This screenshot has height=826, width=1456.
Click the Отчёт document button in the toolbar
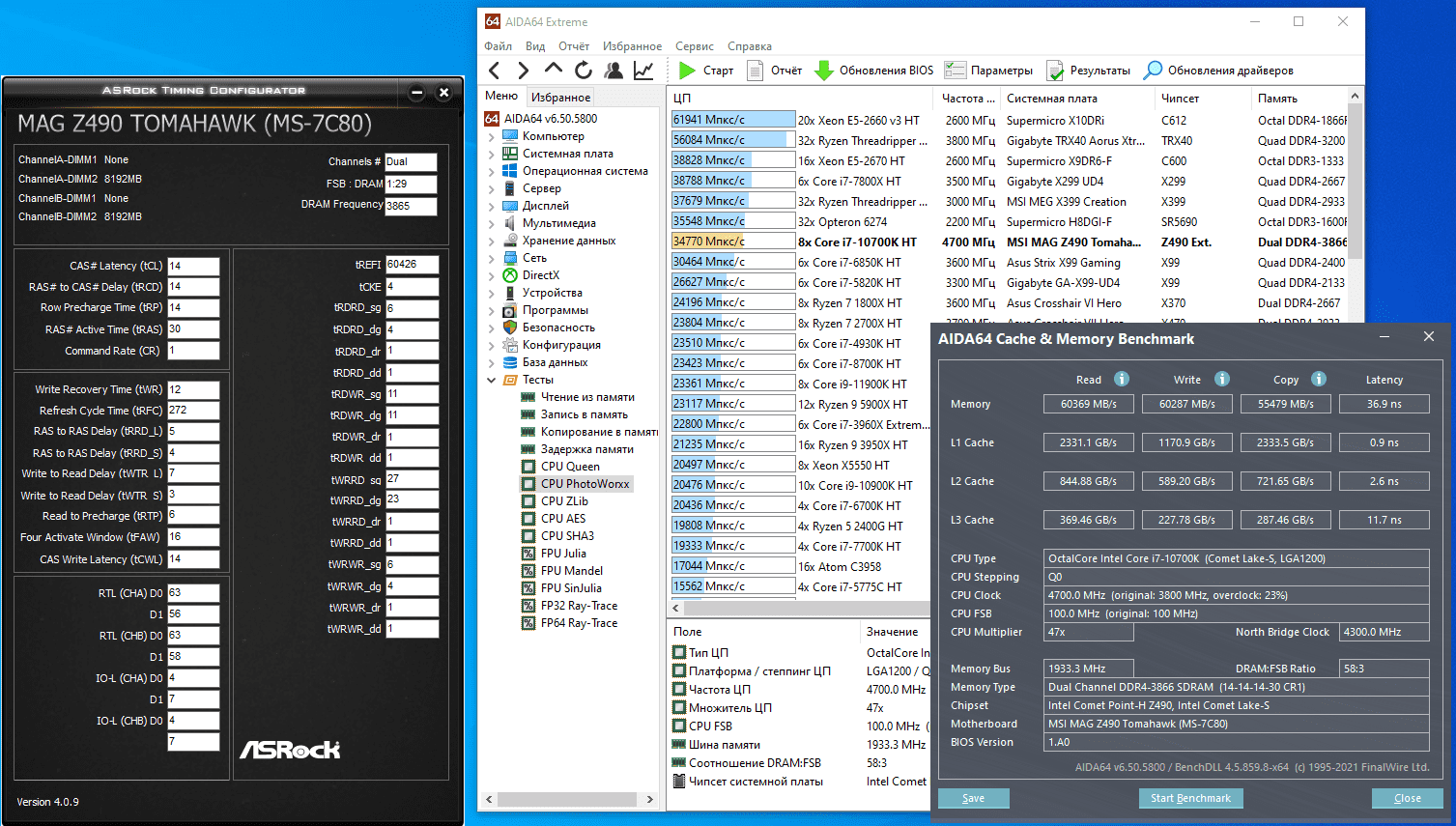(775, 70)
